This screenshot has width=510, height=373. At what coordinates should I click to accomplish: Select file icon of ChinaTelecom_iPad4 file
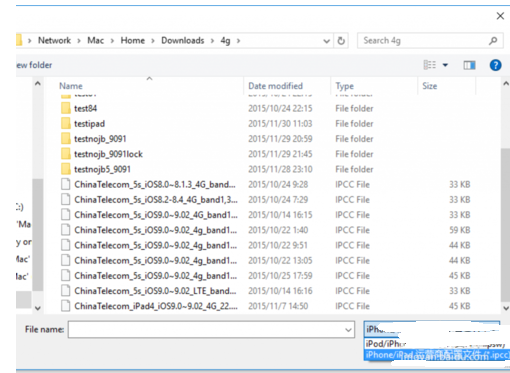(66, 306)
